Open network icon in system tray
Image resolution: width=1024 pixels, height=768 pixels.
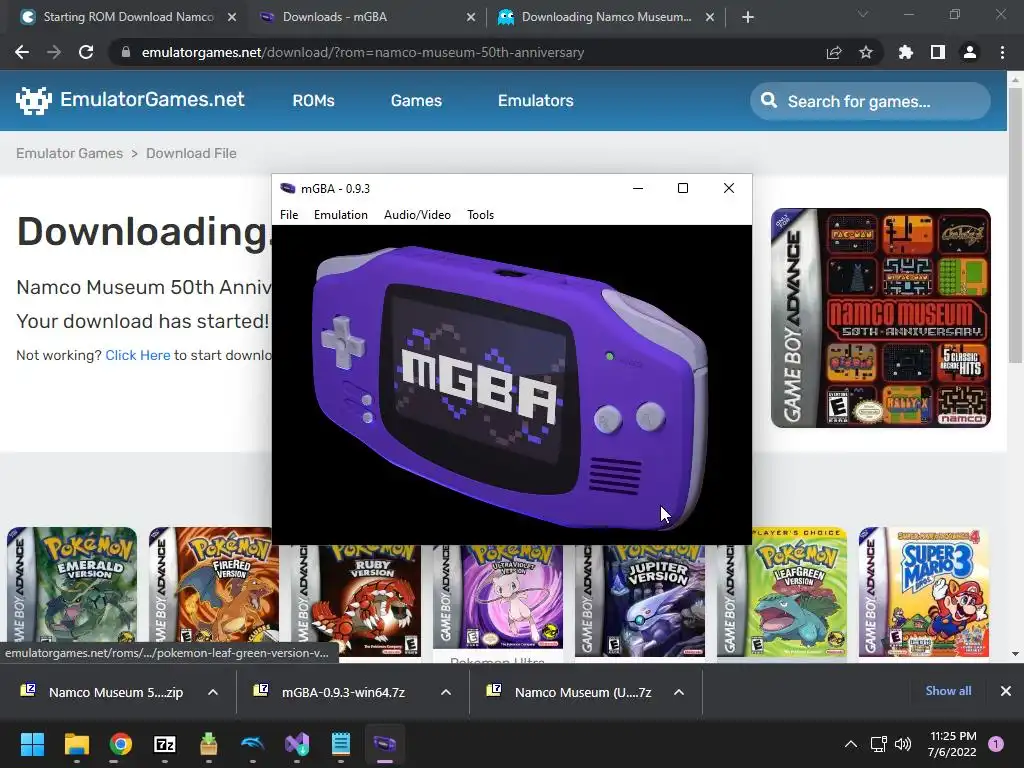878,744
